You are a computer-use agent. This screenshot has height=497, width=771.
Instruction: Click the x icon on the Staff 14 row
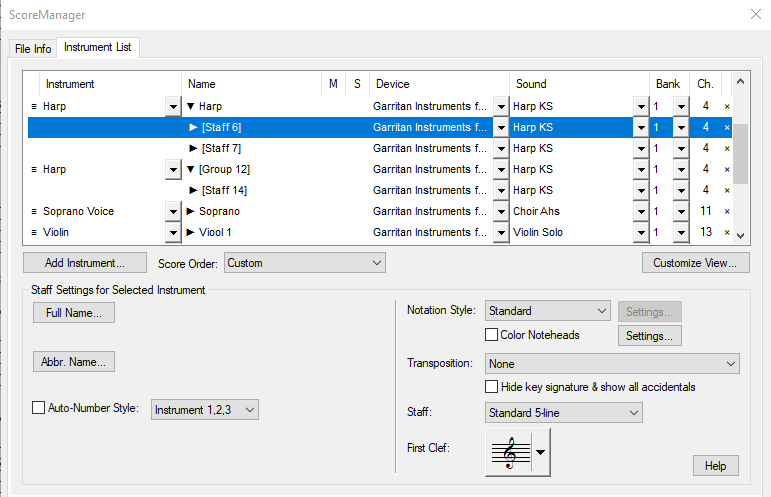coord(727,191)
